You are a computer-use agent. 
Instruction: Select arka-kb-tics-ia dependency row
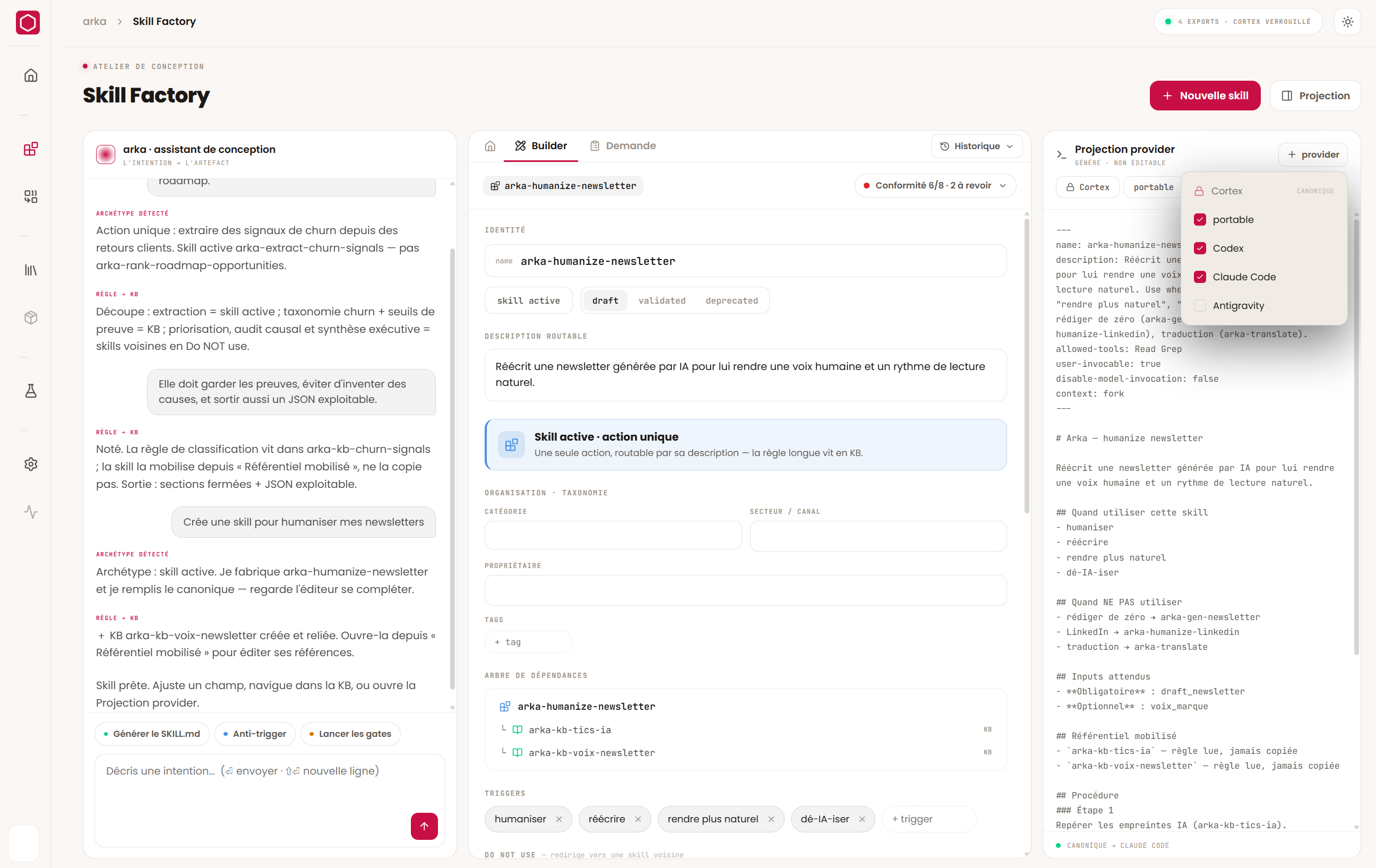click(x=745, y=730)
